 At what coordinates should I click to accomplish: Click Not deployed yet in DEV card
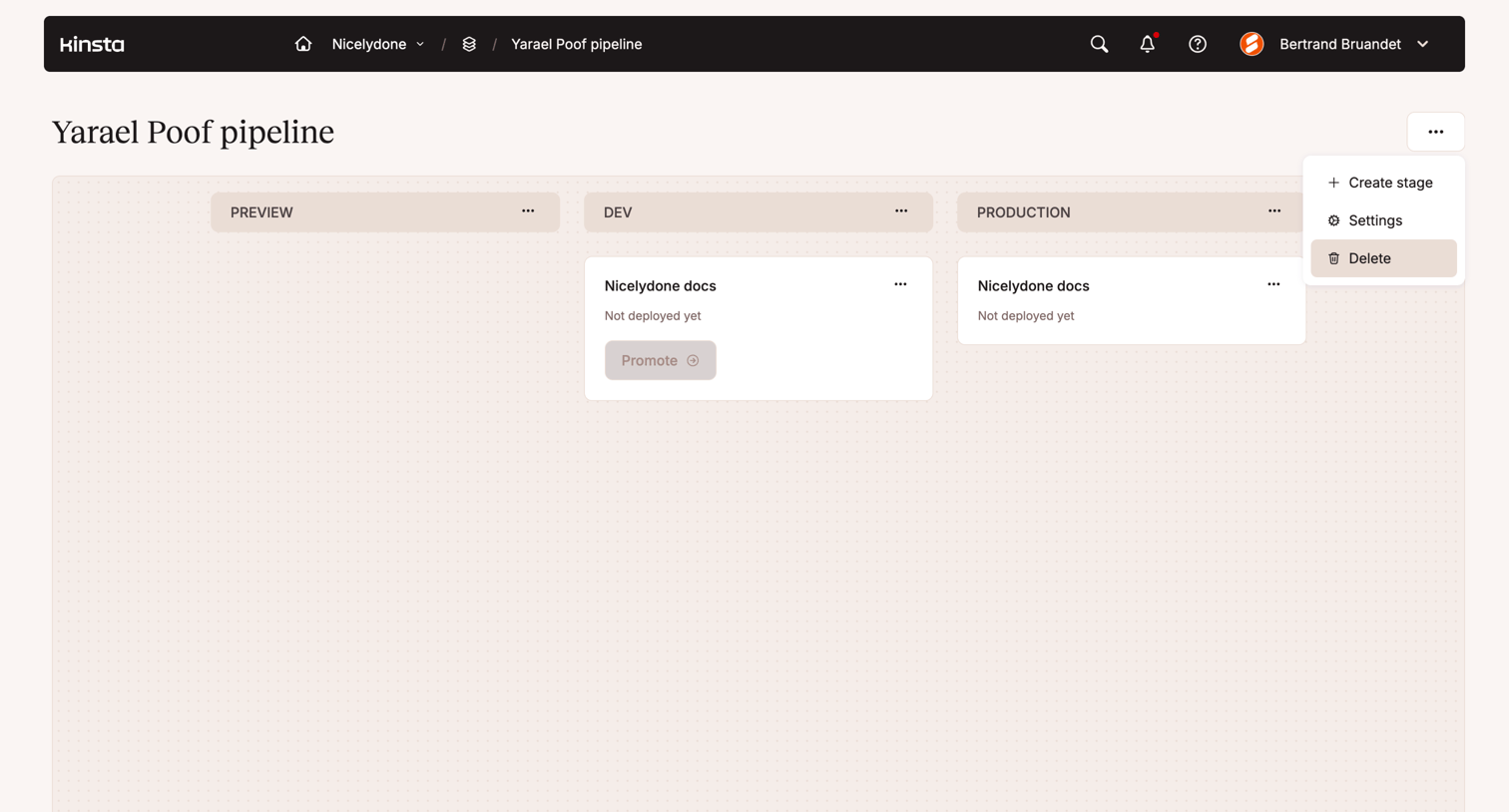click(653, 315)
